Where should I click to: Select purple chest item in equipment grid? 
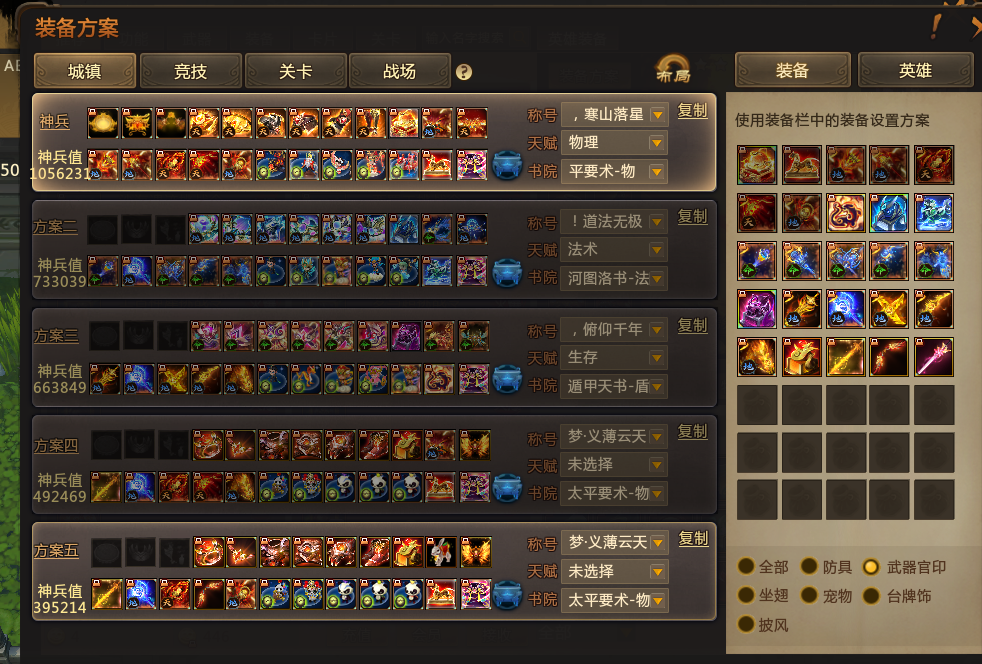point(757,309)
